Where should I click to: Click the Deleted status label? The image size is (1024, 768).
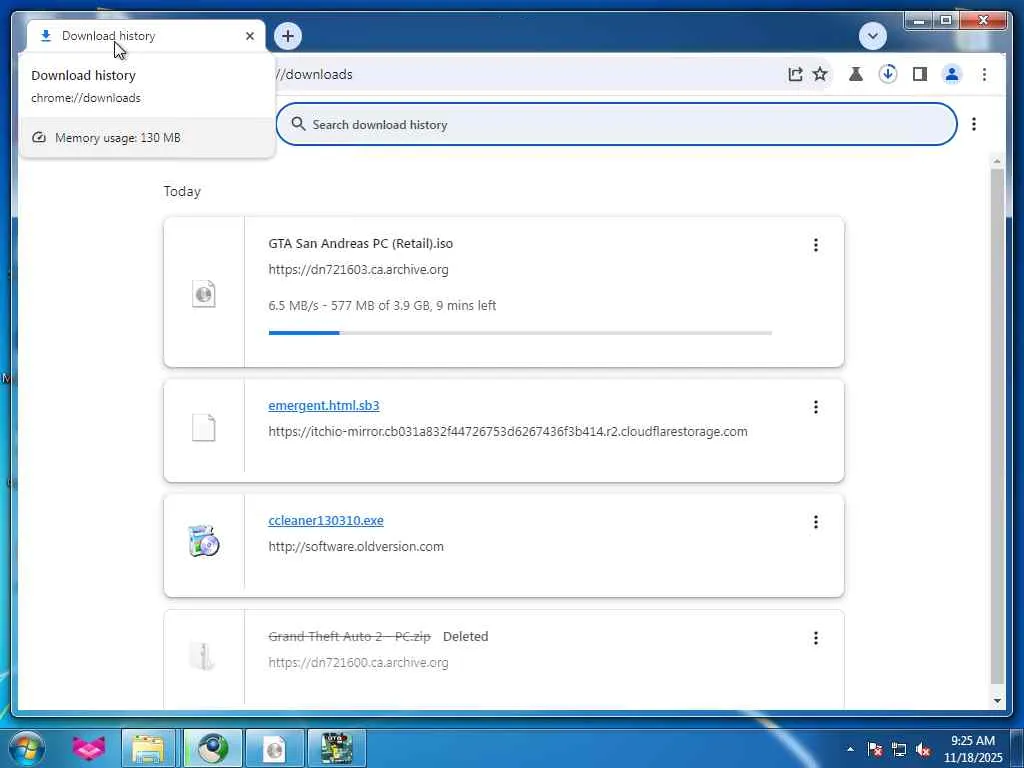point(466,637)
